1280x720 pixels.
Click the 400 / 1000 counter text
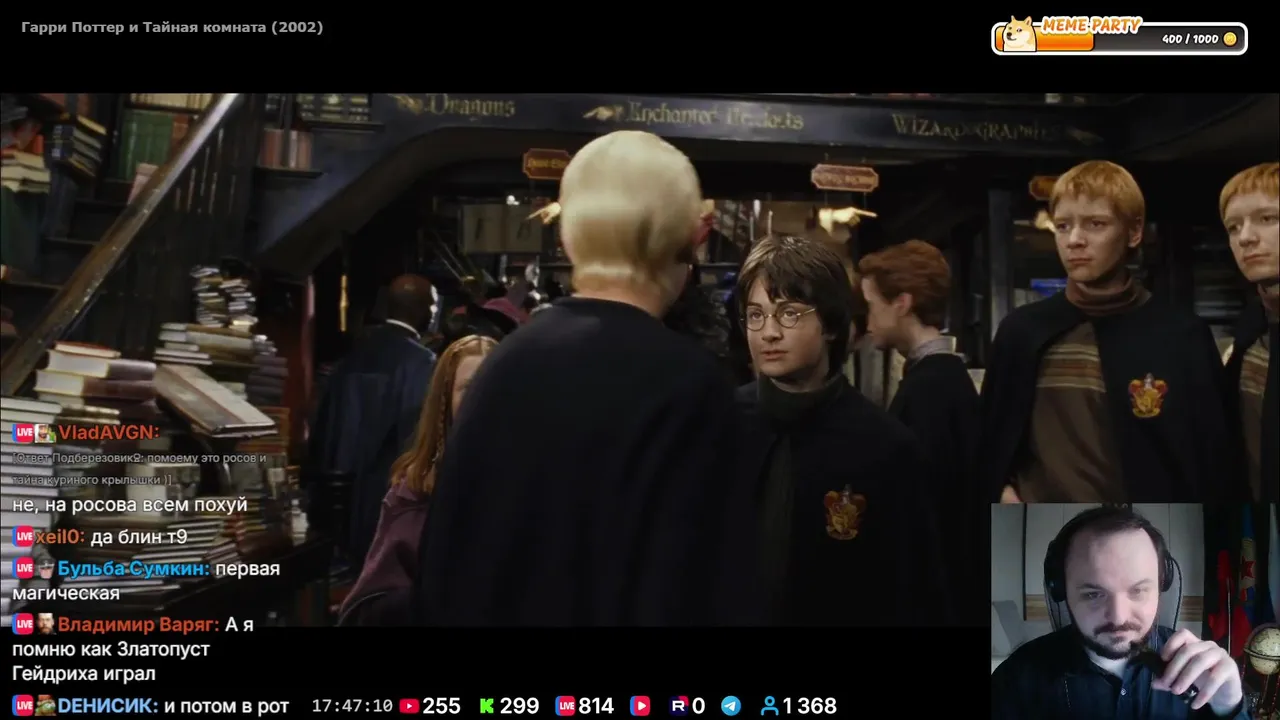[x=1190, y=39]
